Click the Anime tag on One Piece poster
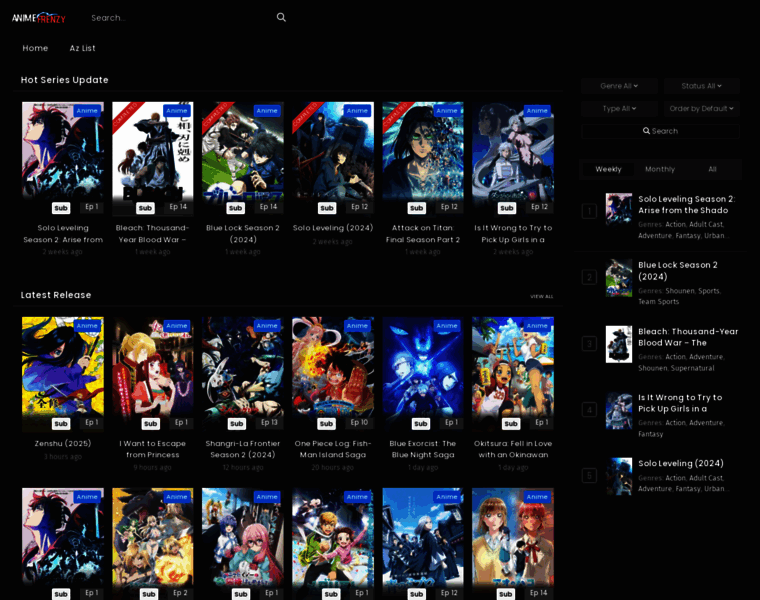The height and width of the screenshot is (600, 760). click(x=357, y=326)
